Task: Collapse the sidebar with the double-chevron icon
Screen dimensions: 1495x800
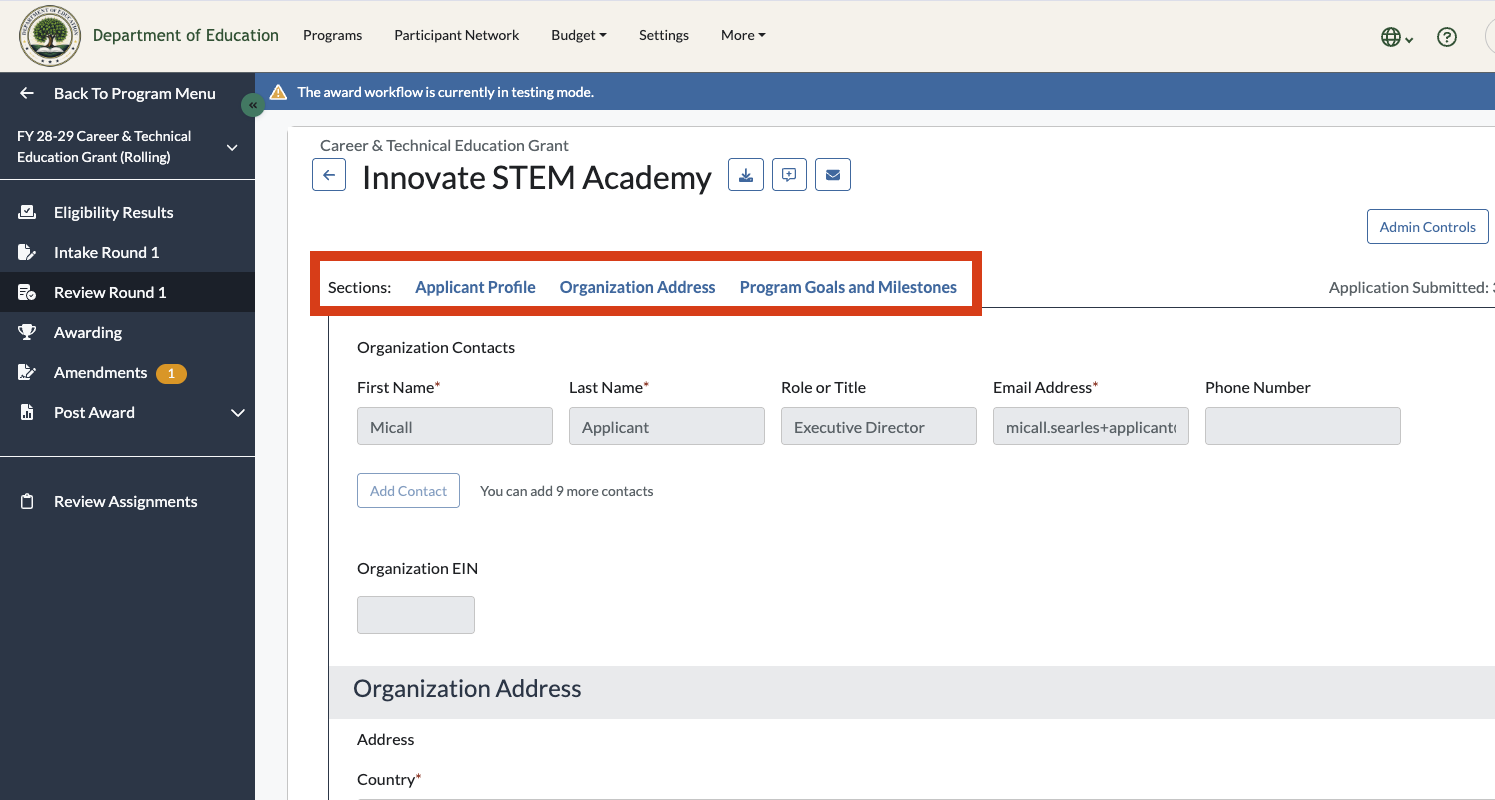Action: click(x=253, y=105)
